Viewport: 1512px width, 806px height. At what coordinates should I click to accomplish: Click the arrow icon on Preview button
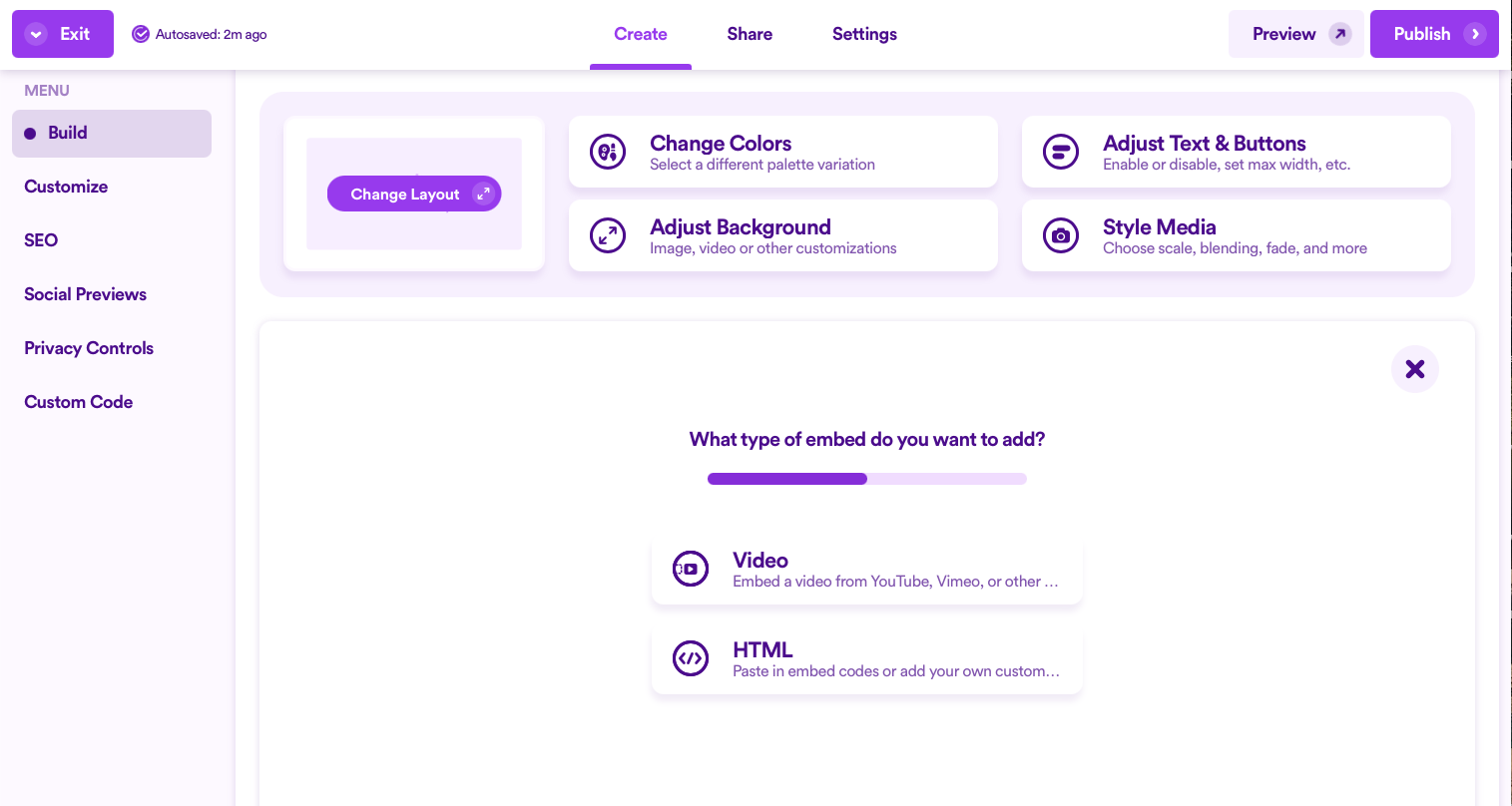[x=1340, y=34]
